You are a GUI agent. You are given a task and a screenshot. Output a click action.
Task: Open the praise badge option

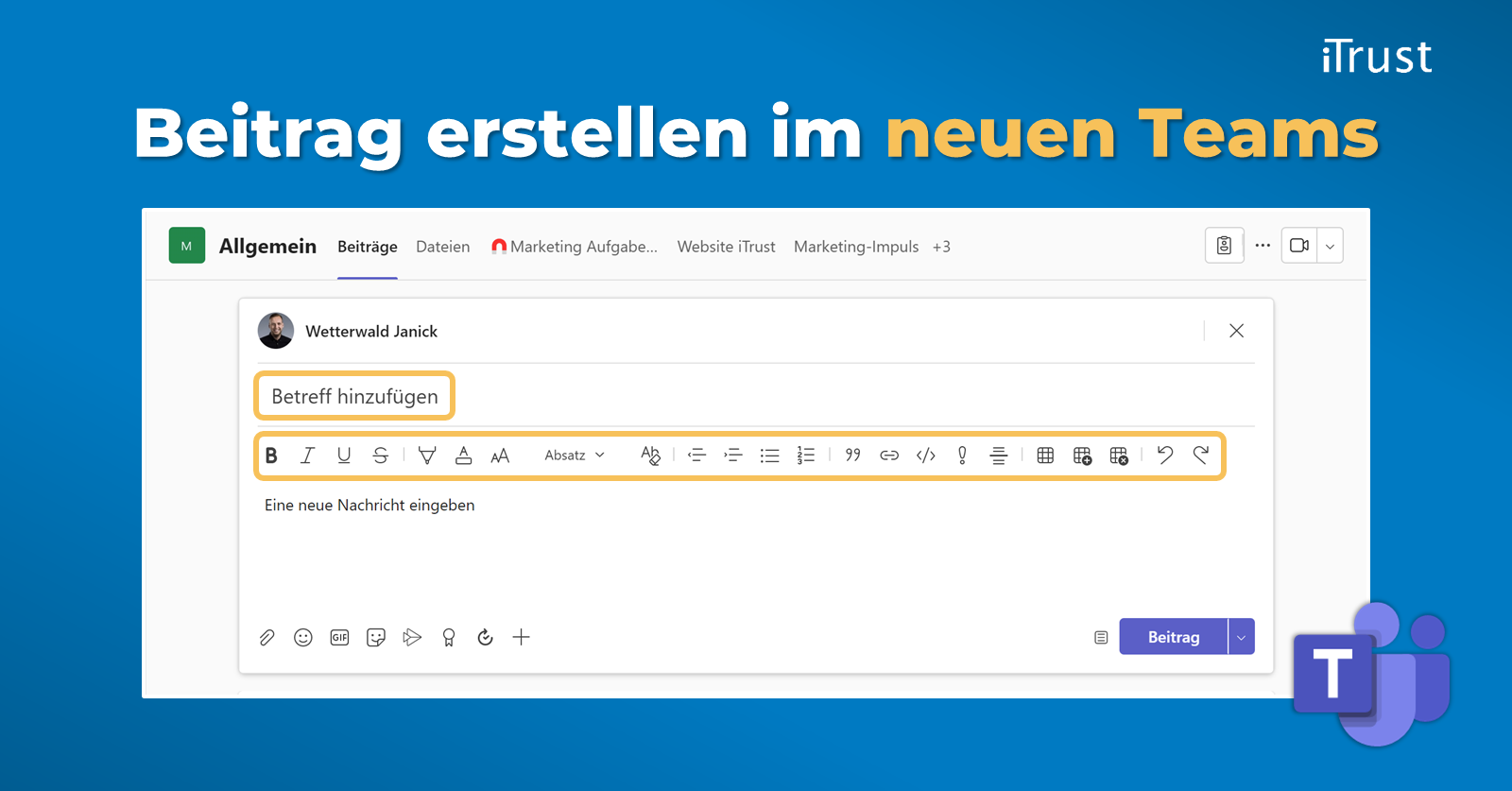point(449,638)
